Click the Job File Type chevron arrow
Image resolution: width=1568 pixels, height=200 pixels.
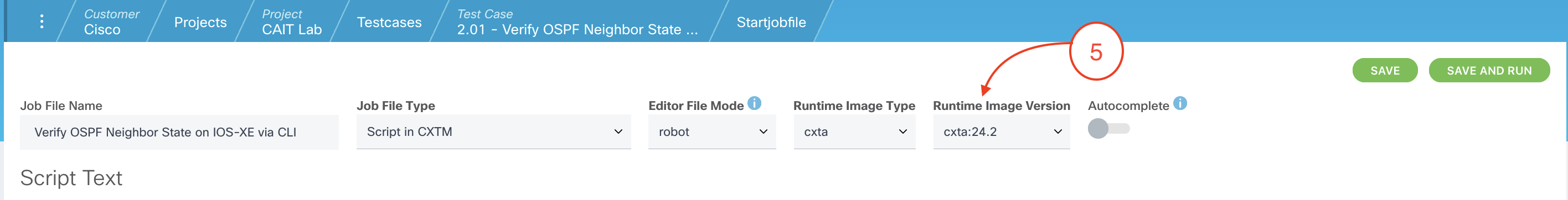618,132
